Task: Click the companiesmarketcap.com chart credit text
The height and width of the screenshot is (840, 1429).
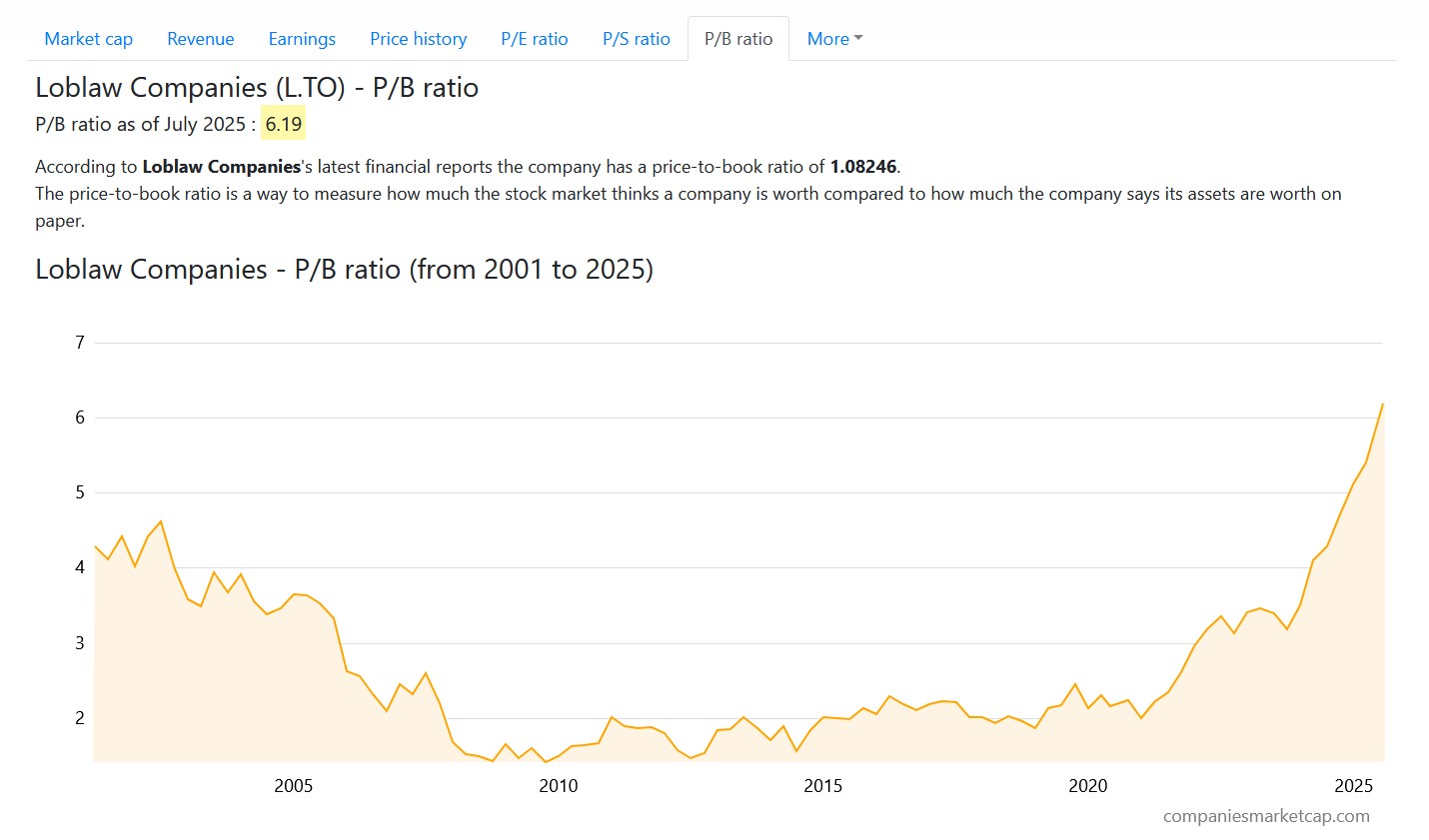Action: point(1266,816)
